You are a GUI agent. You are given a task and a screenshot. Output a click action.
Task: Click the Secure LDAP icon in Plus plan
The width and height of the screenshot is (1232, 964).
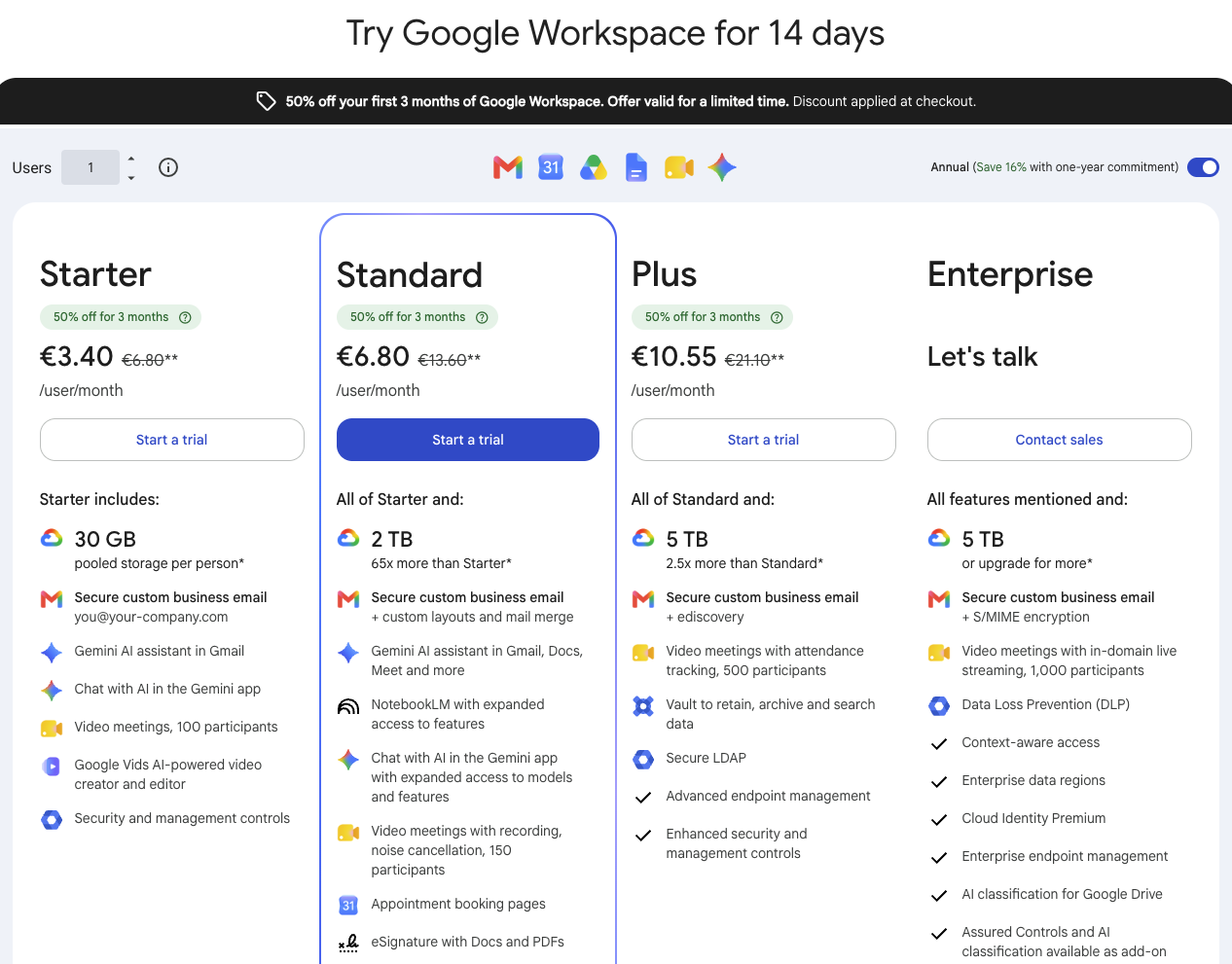[643, 760]
